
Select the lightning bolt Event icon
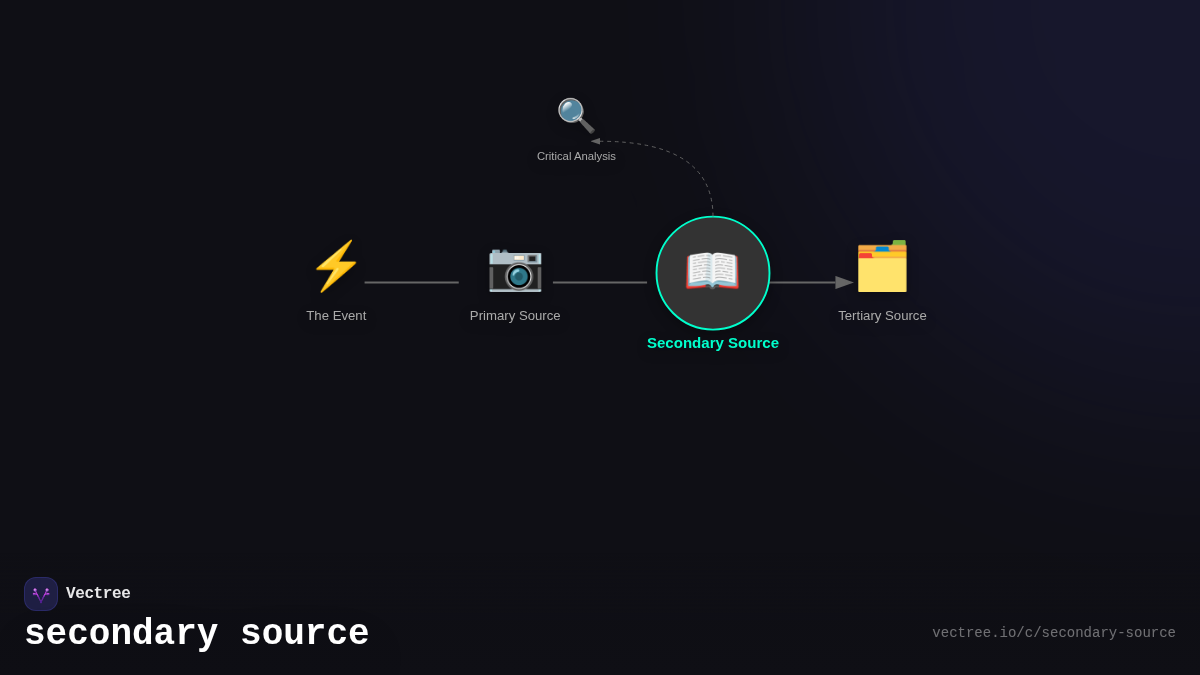pyautogui.click(x=336, y=265)
